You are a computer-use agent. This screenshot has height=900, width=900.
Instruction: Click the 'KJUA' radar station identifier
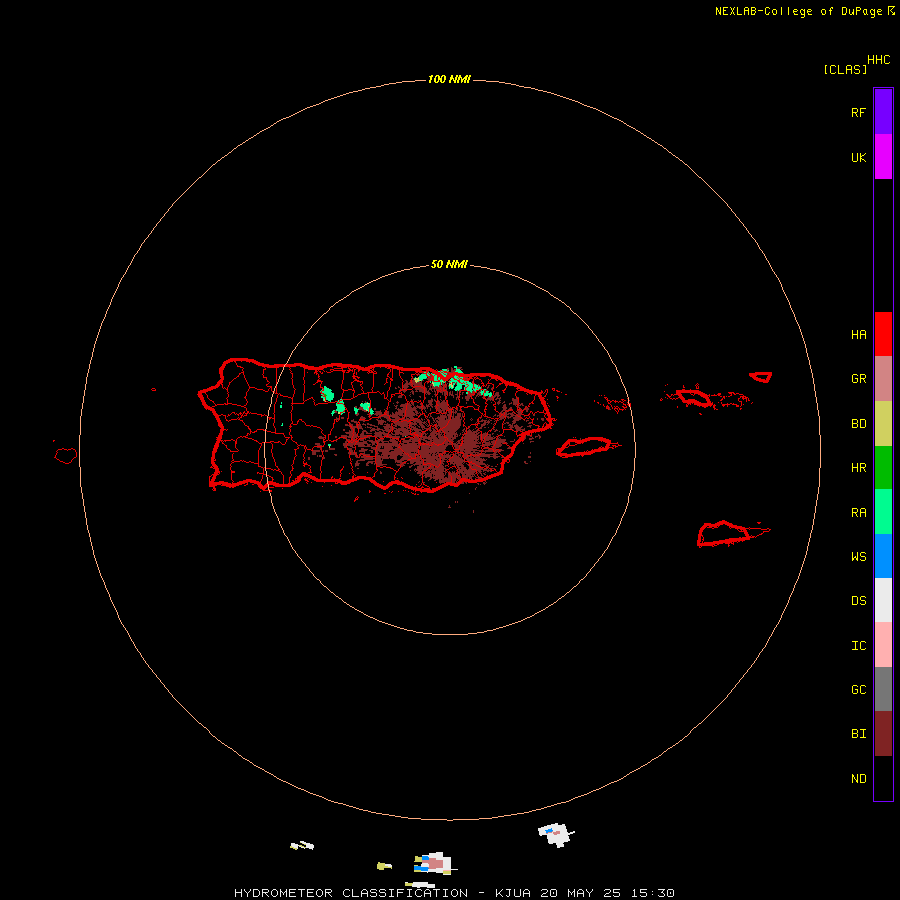point(513,893)
